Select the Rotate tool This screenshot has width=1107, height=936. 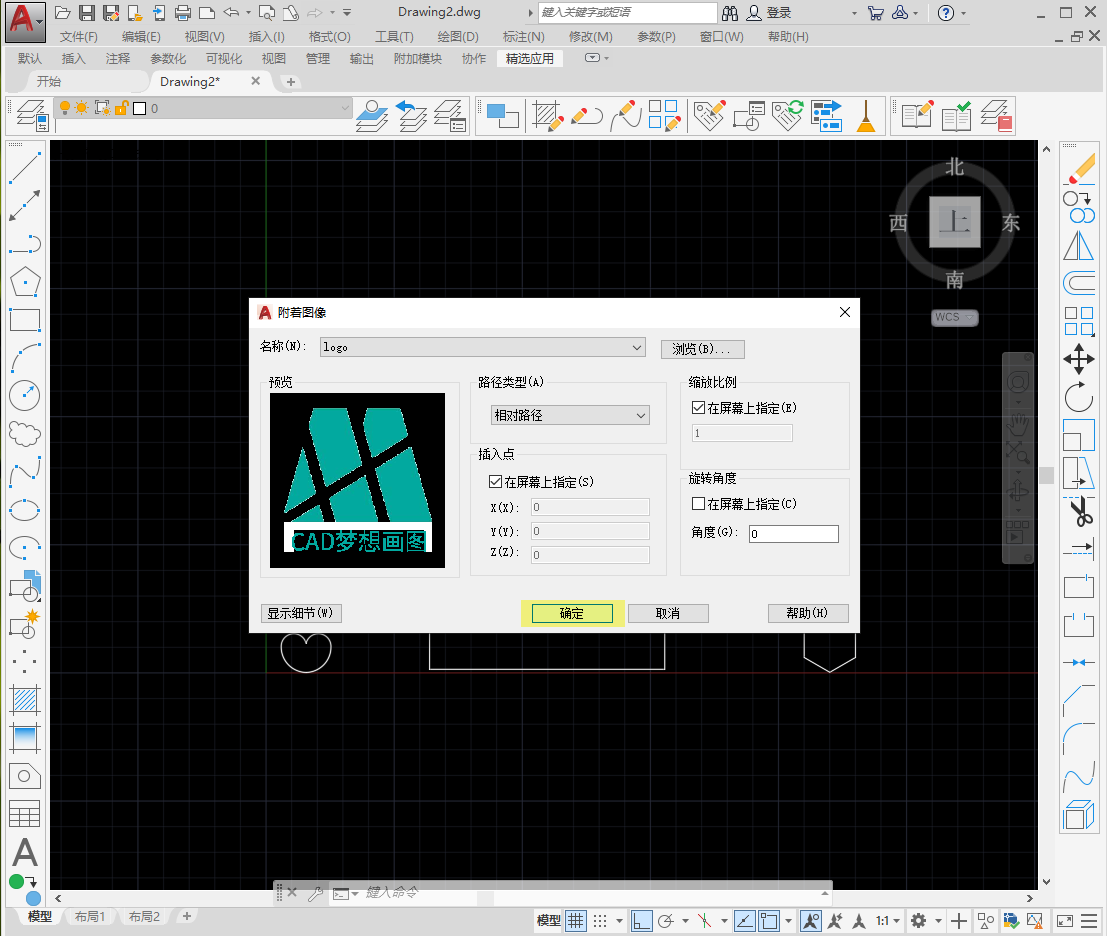1079,397
